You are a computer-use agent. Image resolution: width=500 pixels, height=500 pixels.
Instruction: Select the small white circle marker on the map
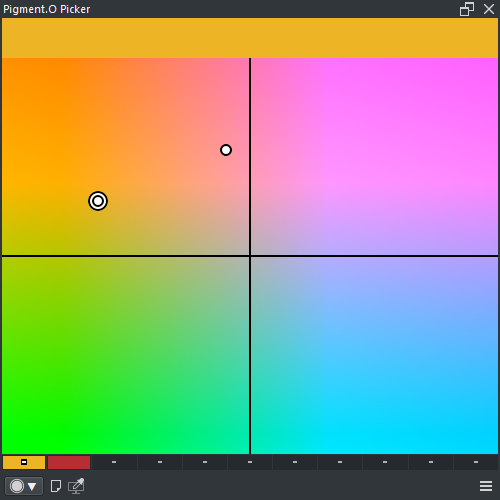226,150
